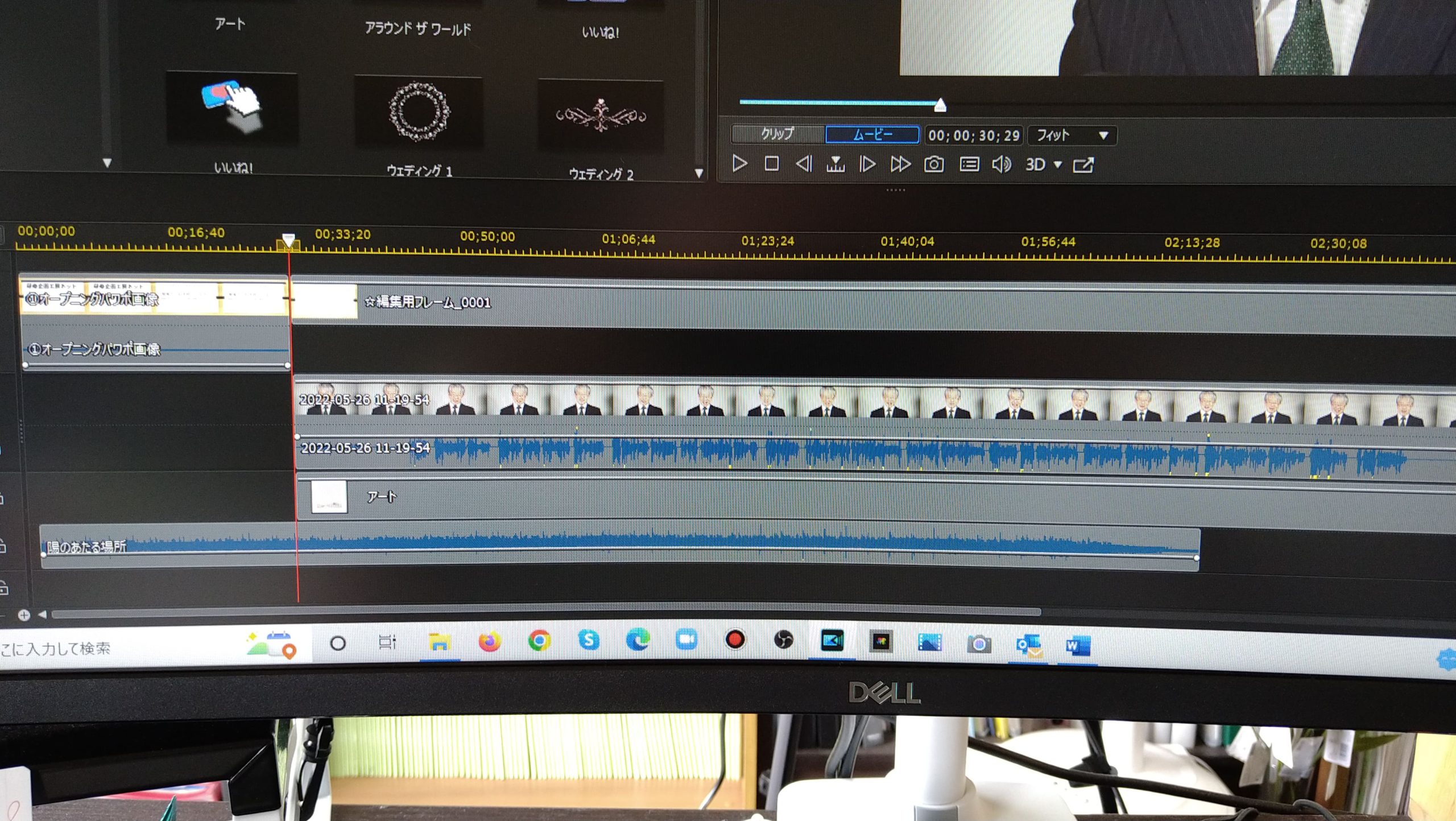Open Skype from the taskbar
This screenshot has height=821, width=1456.
point(589,641)
